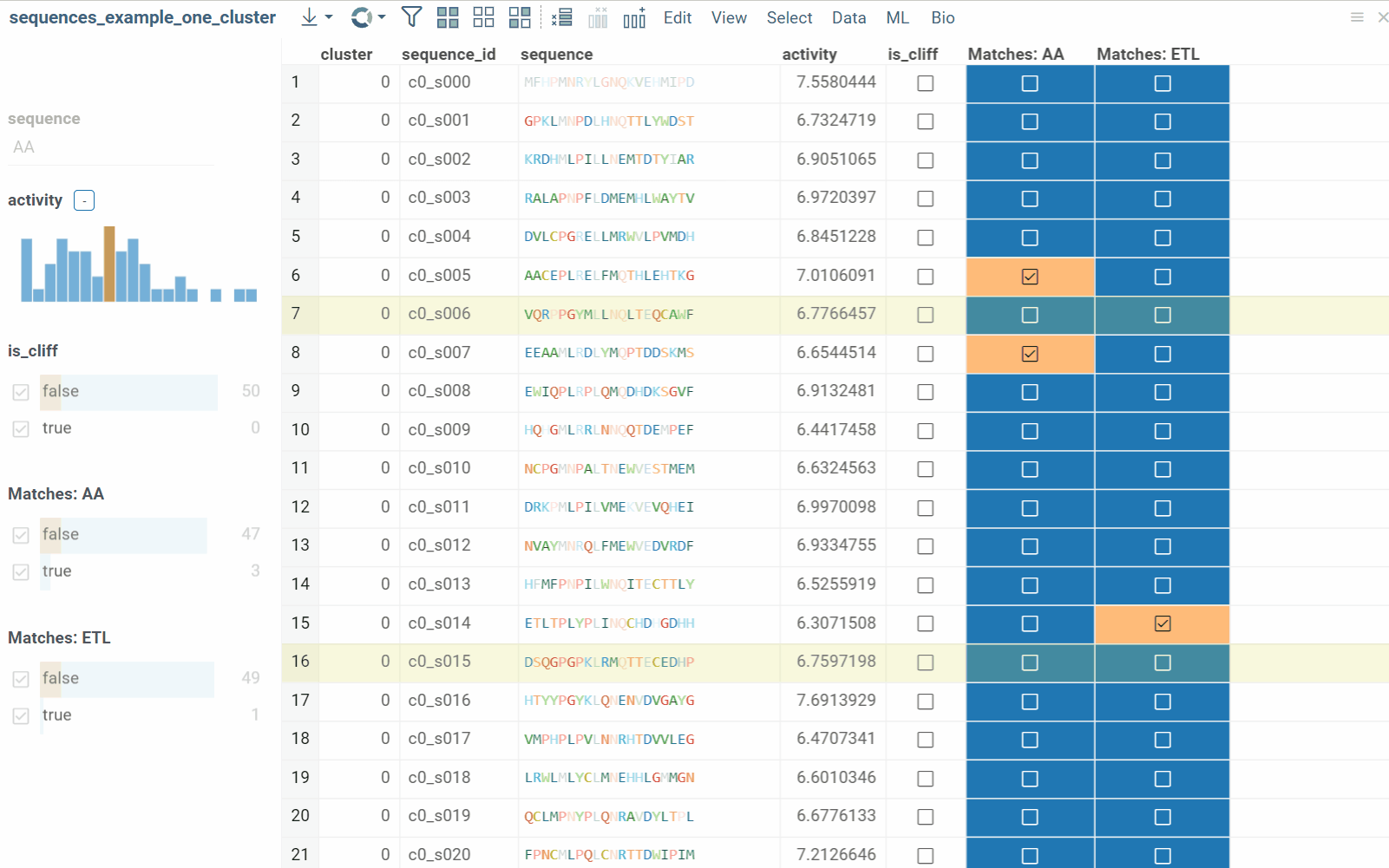Click the minus button next to activity
The height and width of the screenshot is (868, 1389).
[x=83, y=199]
